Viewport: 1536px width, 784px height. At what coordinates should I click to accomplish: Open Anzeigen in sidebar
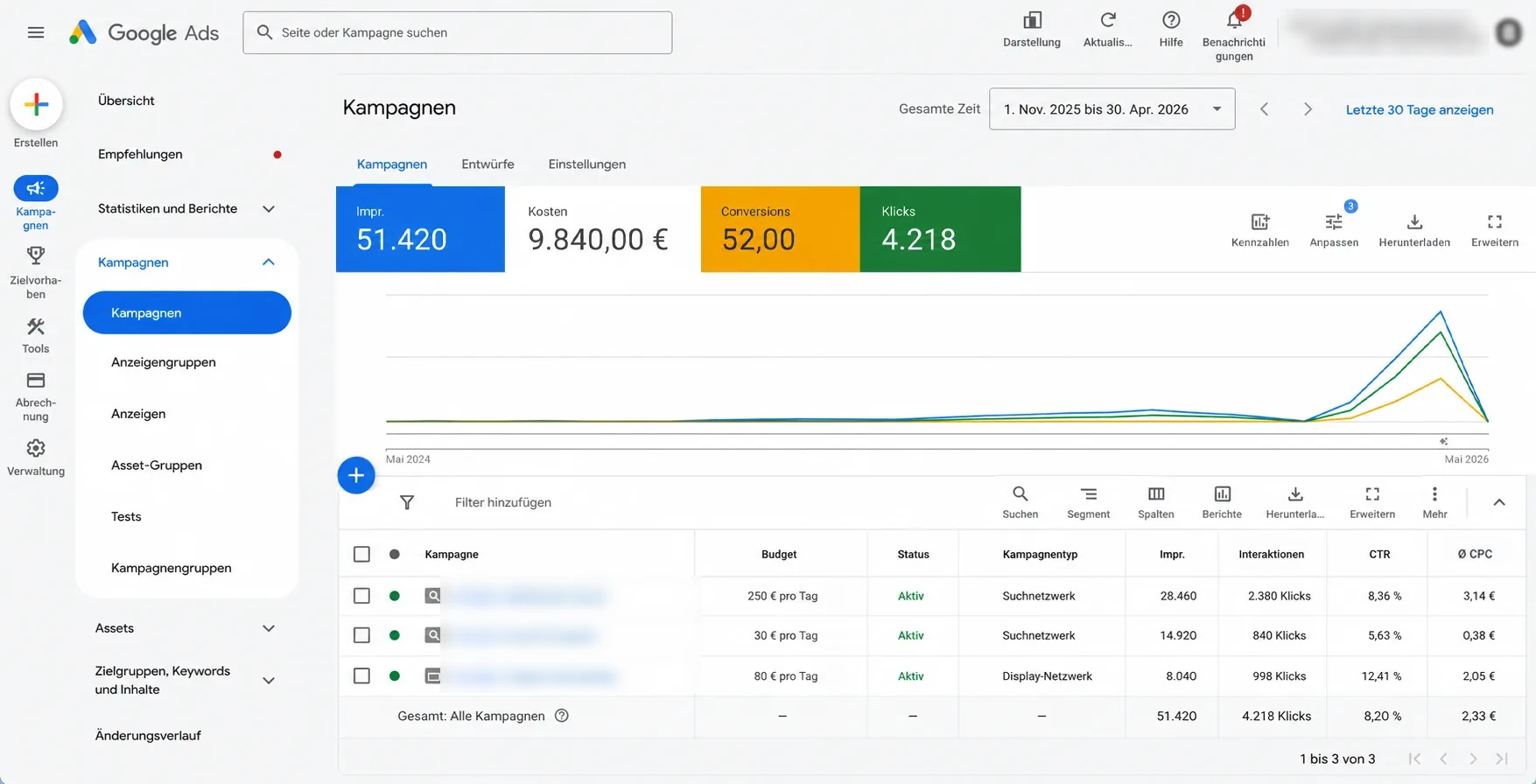(x=138, y=414)
